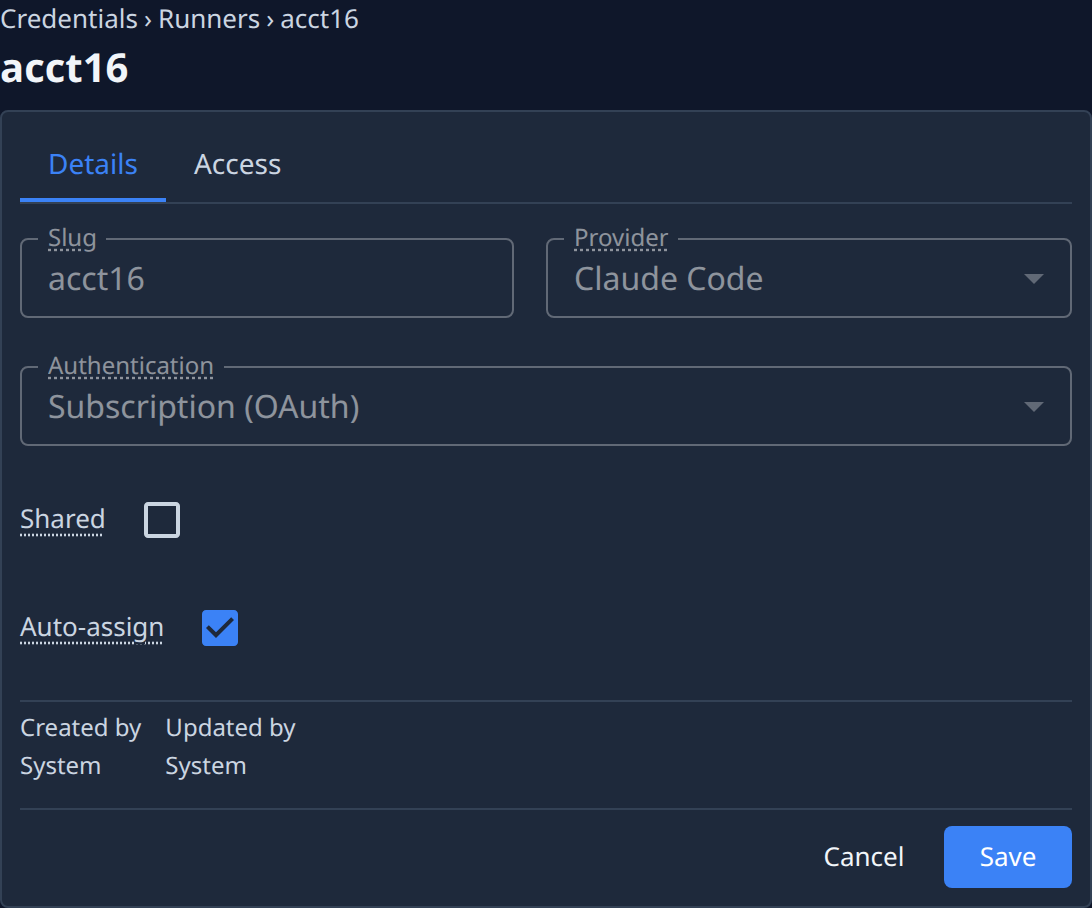
Task: Click the Provider dropdown arrow
Action: [1034, 279]
